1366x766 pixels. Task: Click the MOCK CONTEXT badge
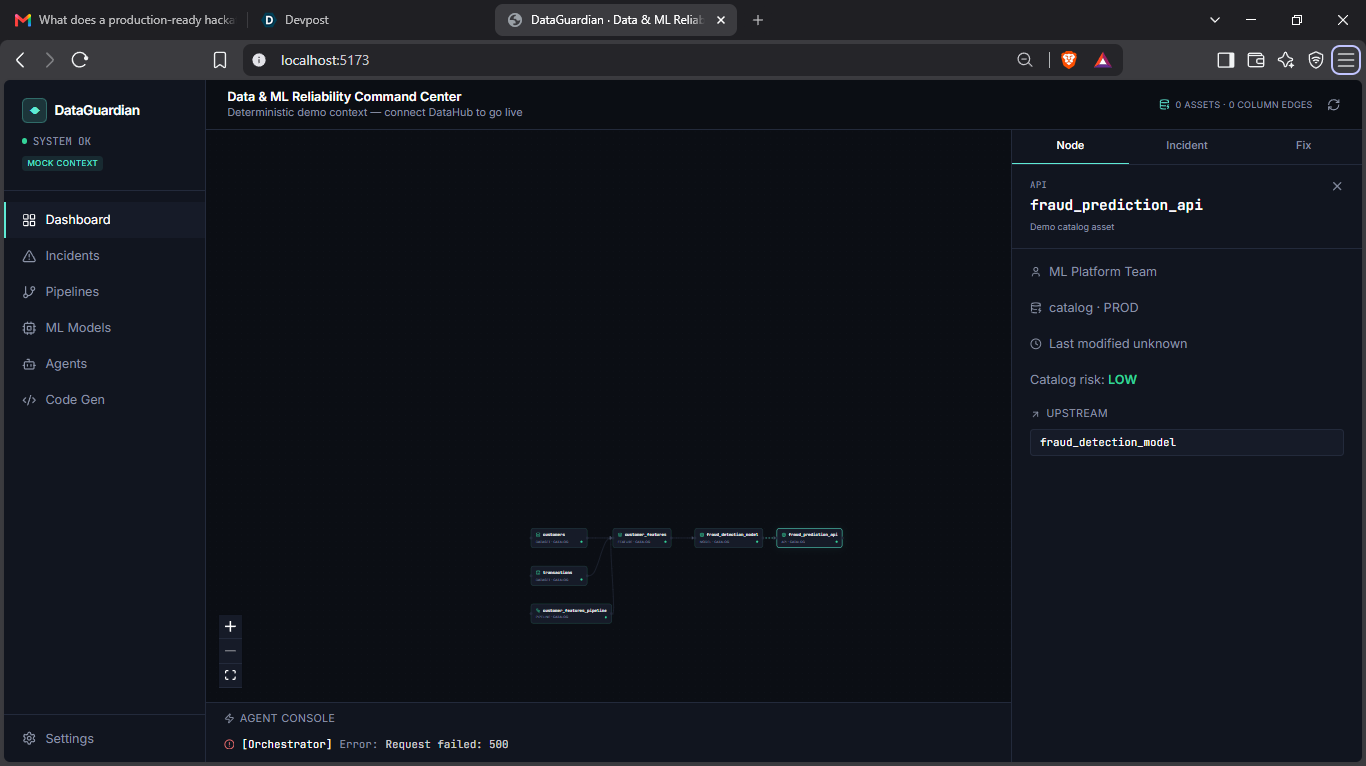pyautogui.click(x=62, y=163)
